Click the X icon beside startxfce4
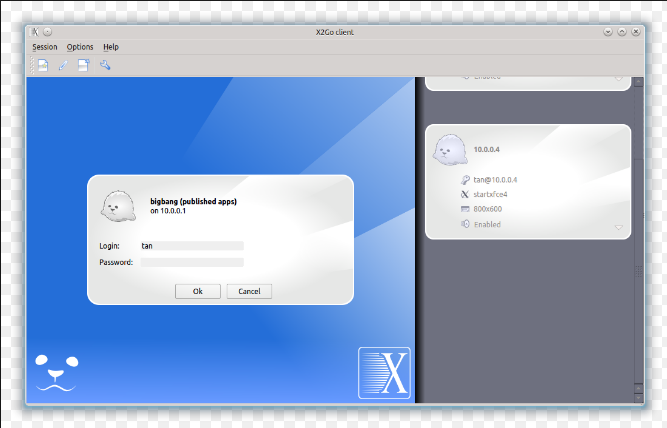Viewport: 667px width, 428px height. point(465,194)
